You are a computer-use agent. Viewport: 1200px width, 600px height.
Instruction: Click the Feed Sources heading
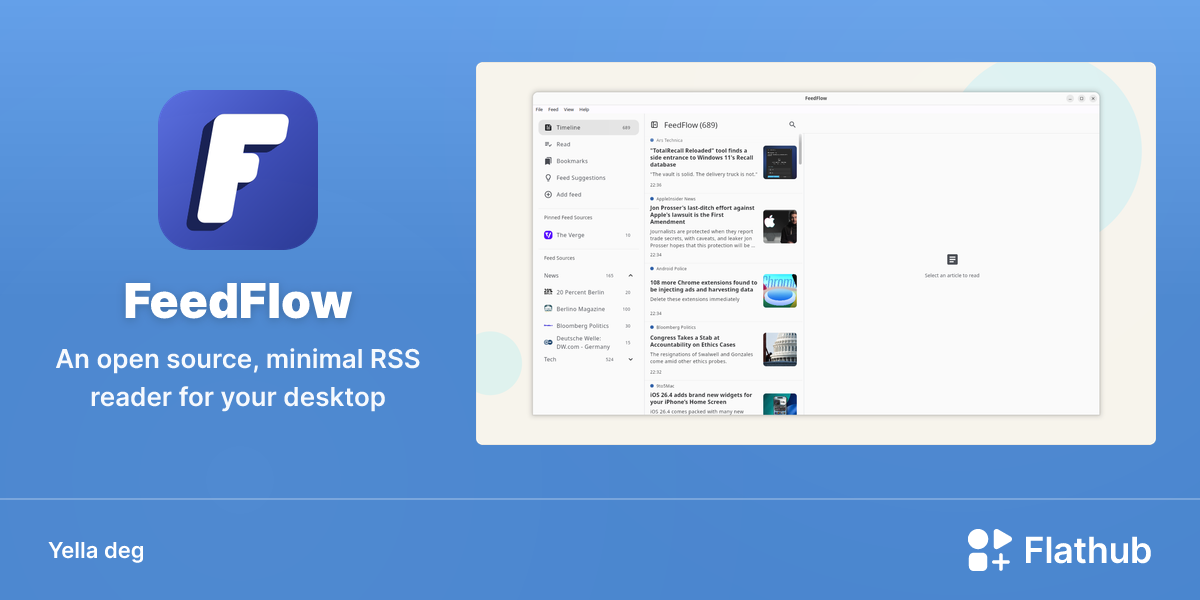tap(560, 258)
